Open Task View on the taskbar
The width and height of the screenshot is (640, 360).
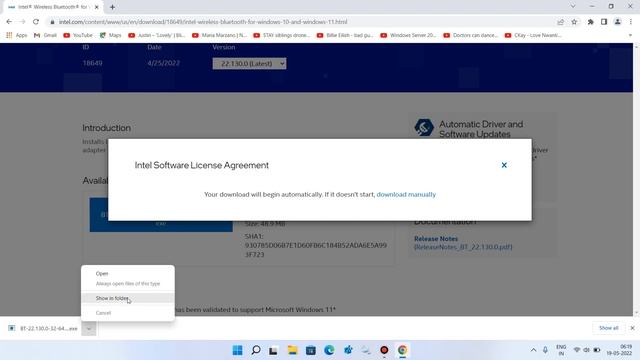(x=273, y=350)
